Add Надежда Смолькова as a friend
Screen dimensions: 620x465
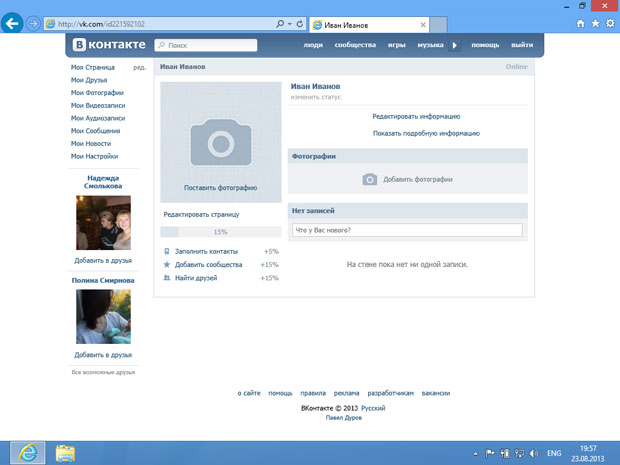(103, 261)
